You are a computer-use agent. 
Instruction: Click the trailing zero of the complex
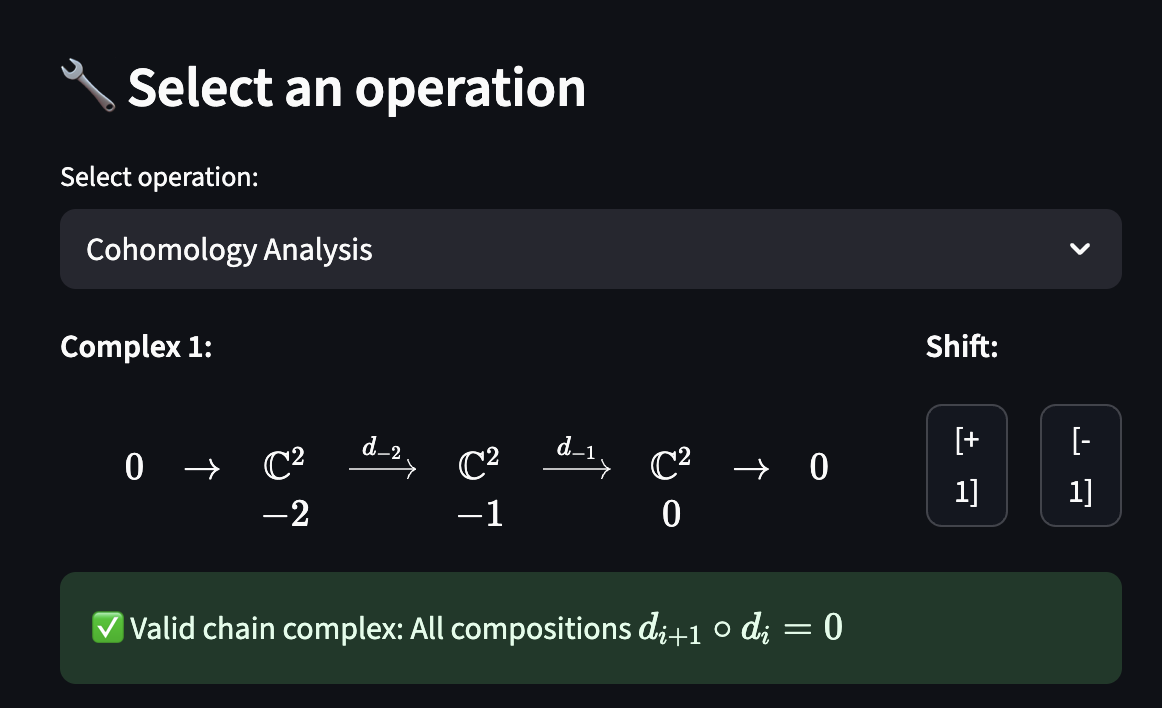[819, 467]
